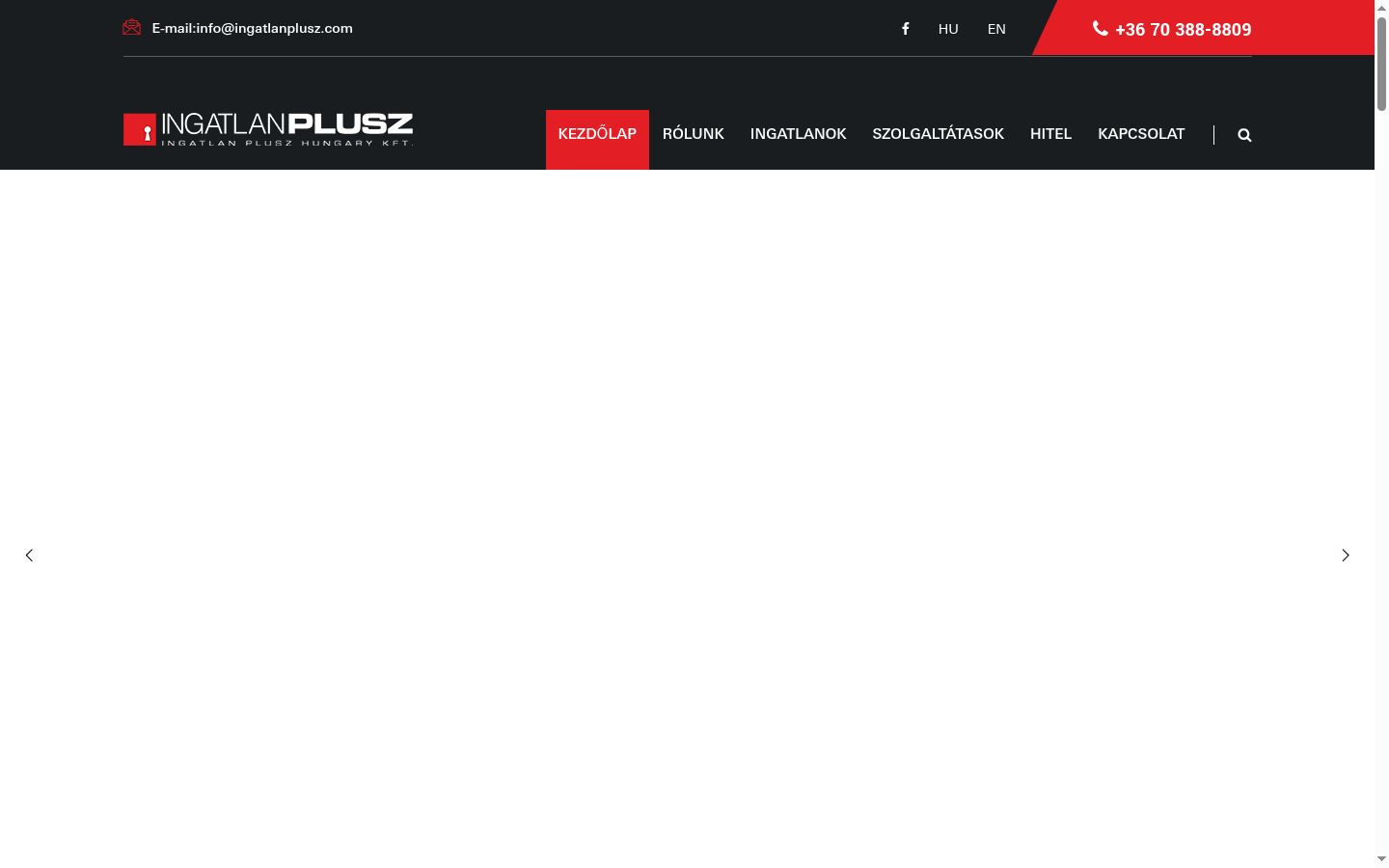Switch language to EN
The image size is (1389, 868).
pos(996,29)
